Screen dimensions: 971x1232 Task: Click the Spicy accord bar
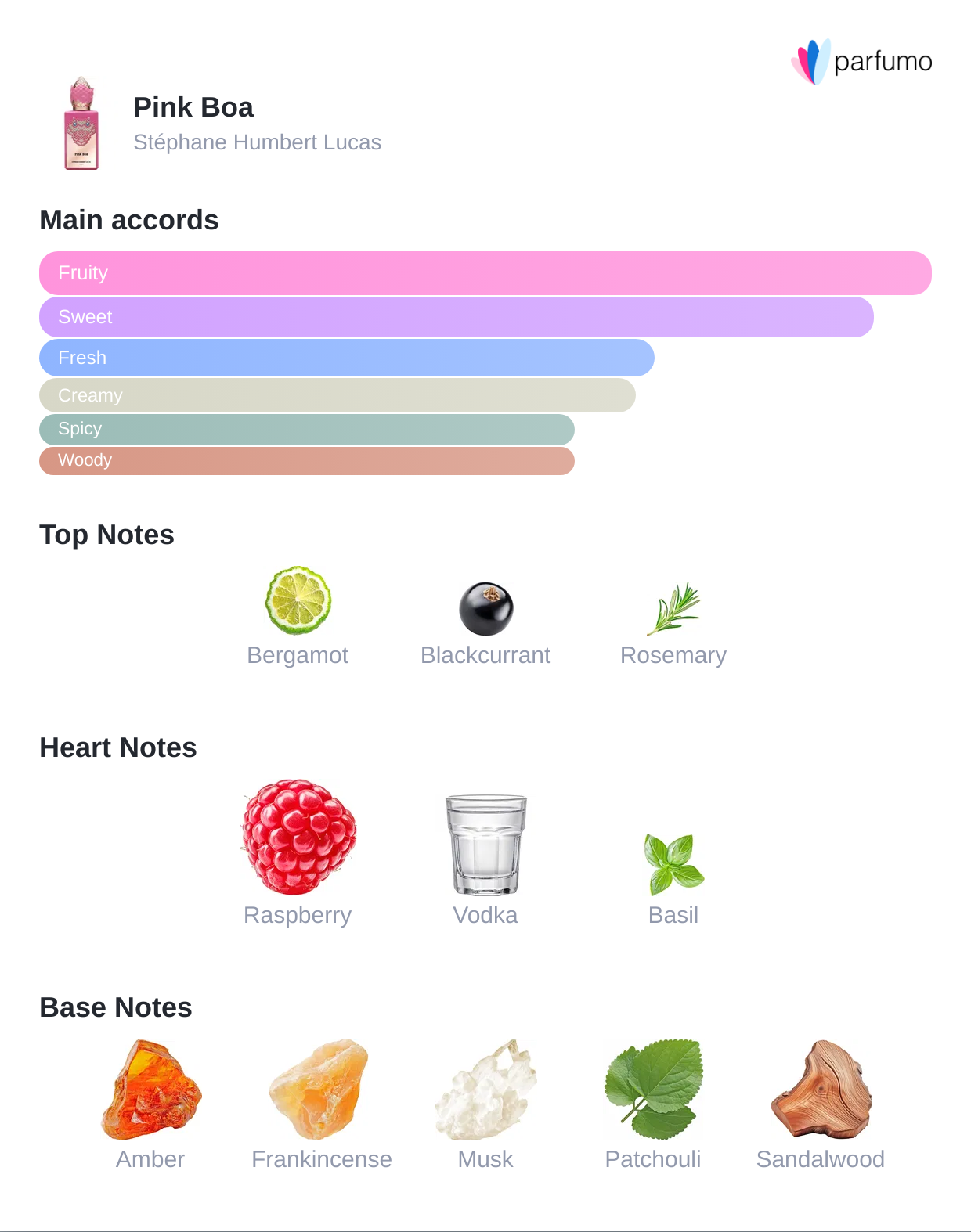tap(307, 429)
